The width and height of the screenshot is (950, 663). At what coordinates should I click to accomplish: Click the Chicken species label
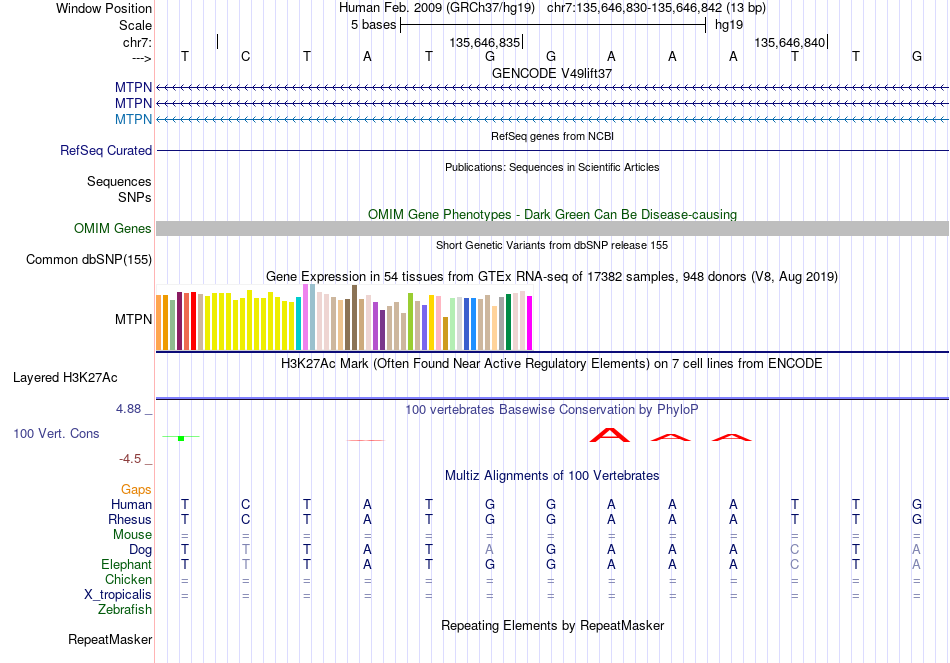(128, 579)
